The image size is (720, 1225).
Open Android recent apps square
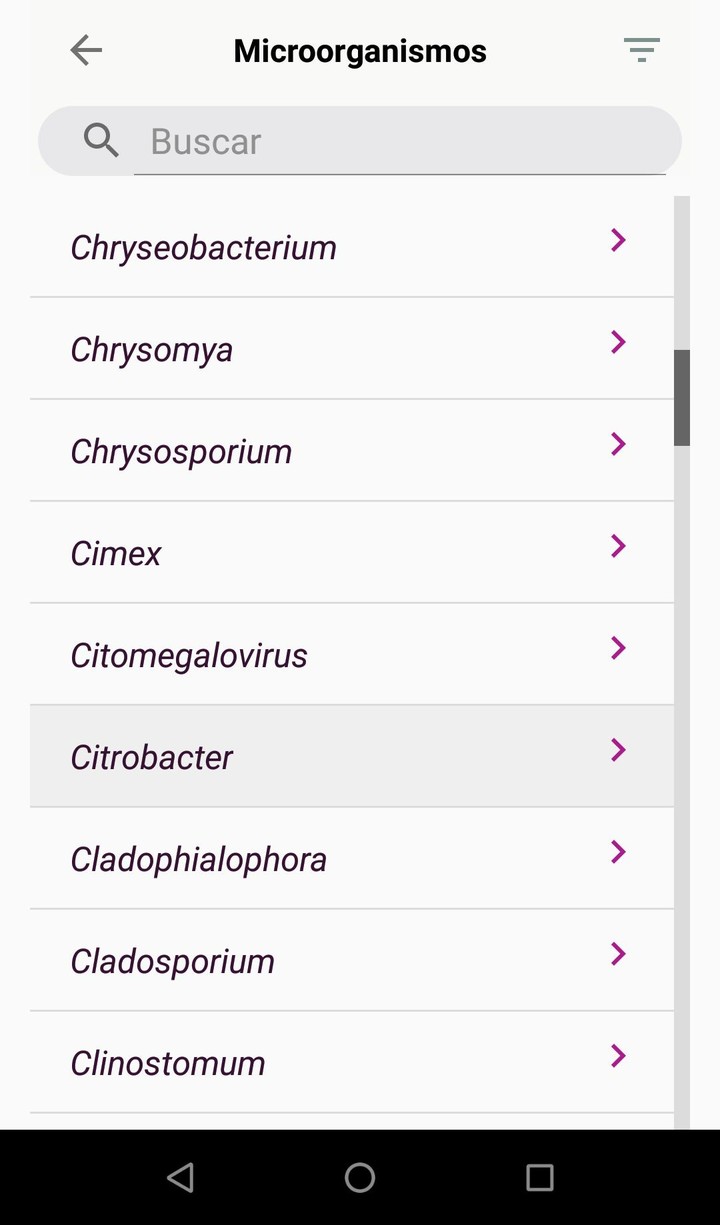click(540, 1178)
